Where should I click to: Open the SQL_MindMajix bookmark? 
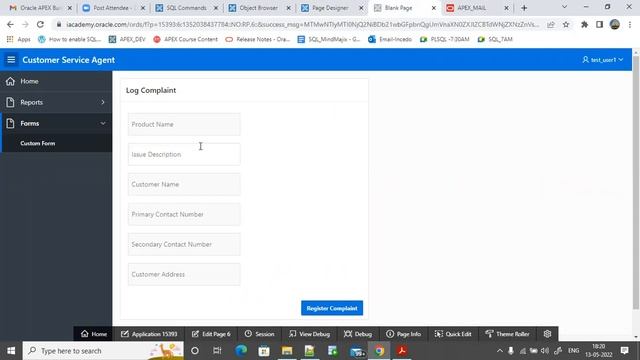pos(329,39)
